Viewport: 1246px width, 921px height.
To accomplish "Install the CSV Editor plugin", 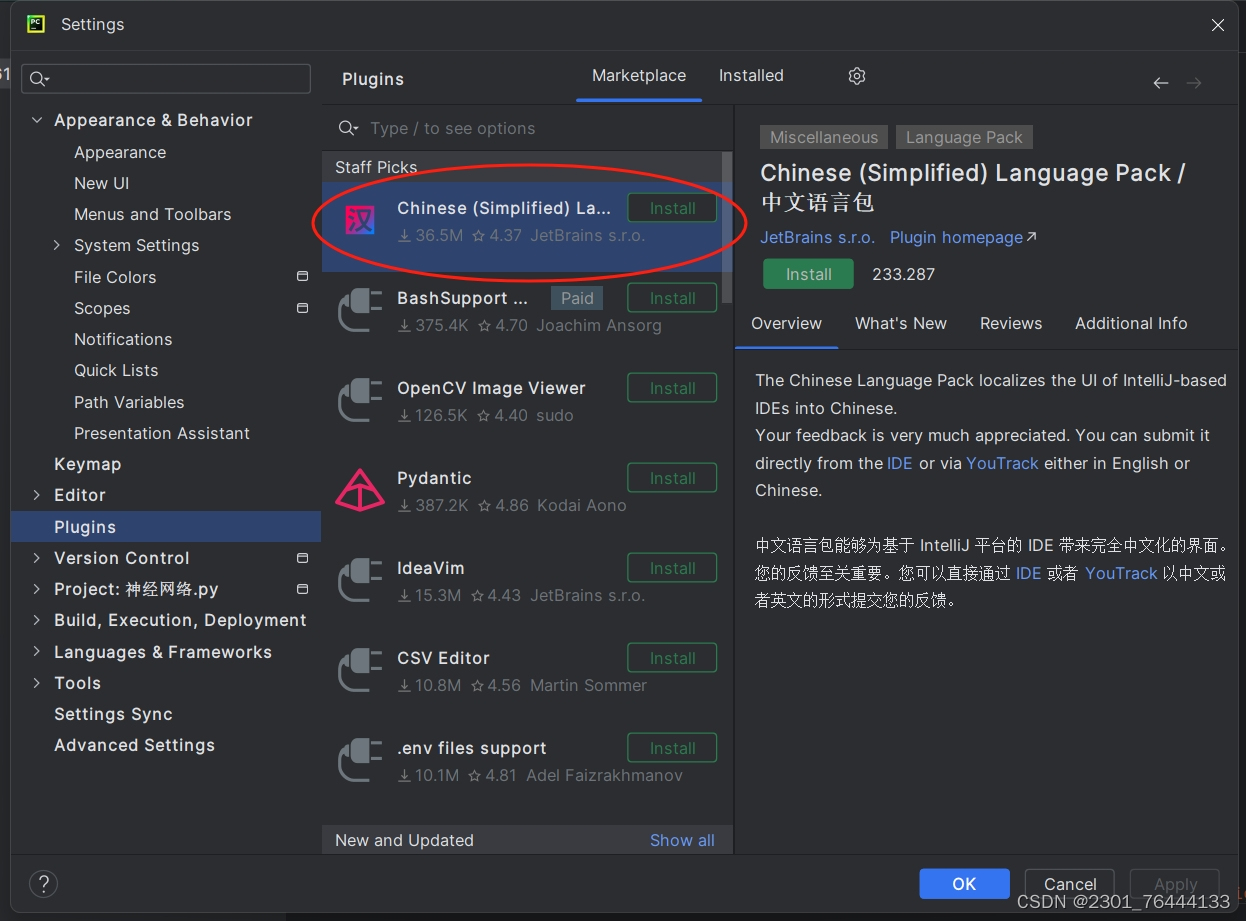I will [672, 658].
